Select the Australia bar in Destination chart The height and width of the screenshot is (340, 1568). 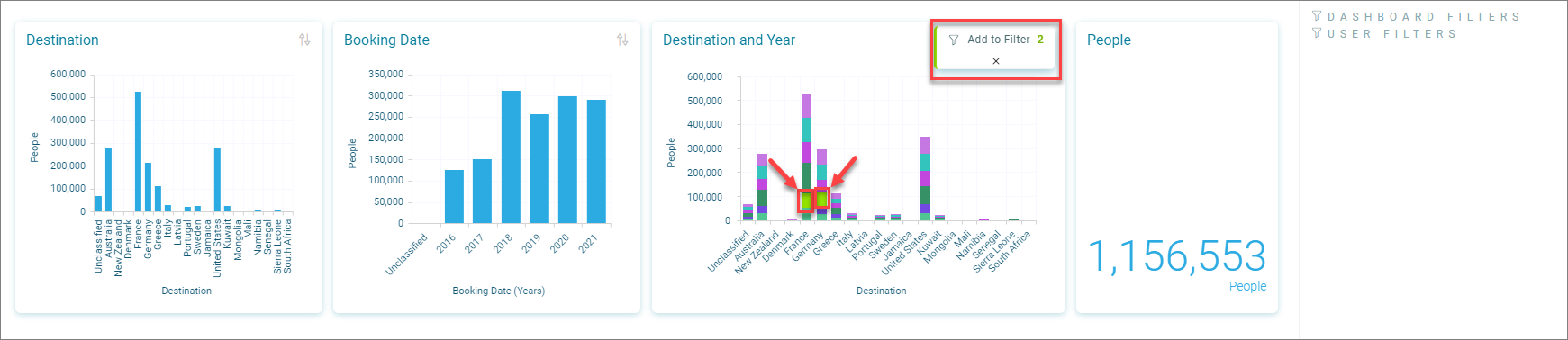(x=108, y=180)
